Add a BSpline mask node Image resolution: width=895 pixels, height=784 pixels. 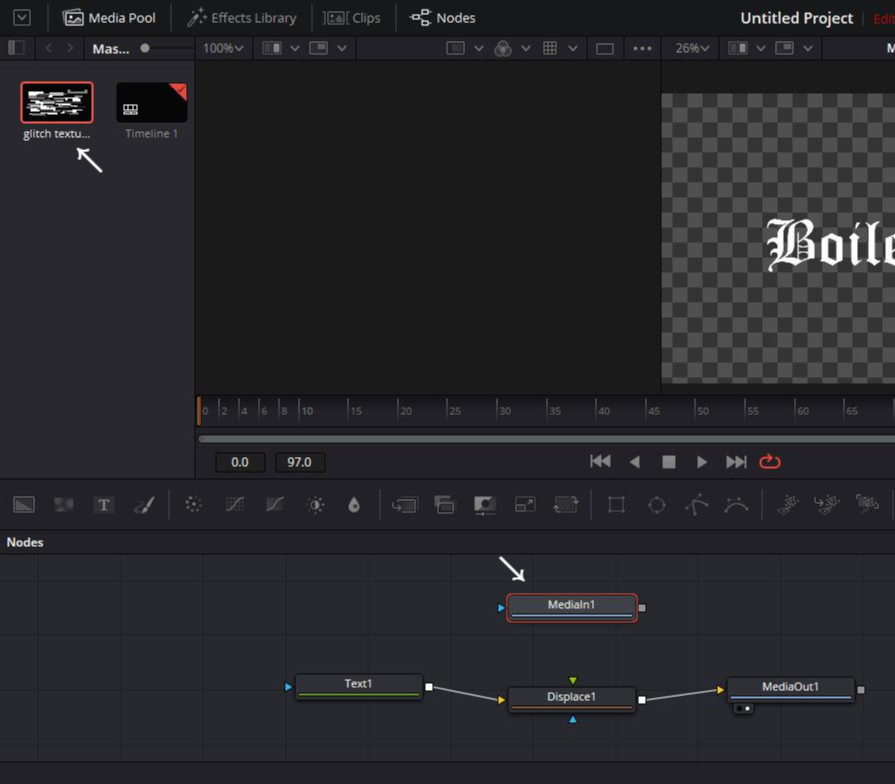736,505
